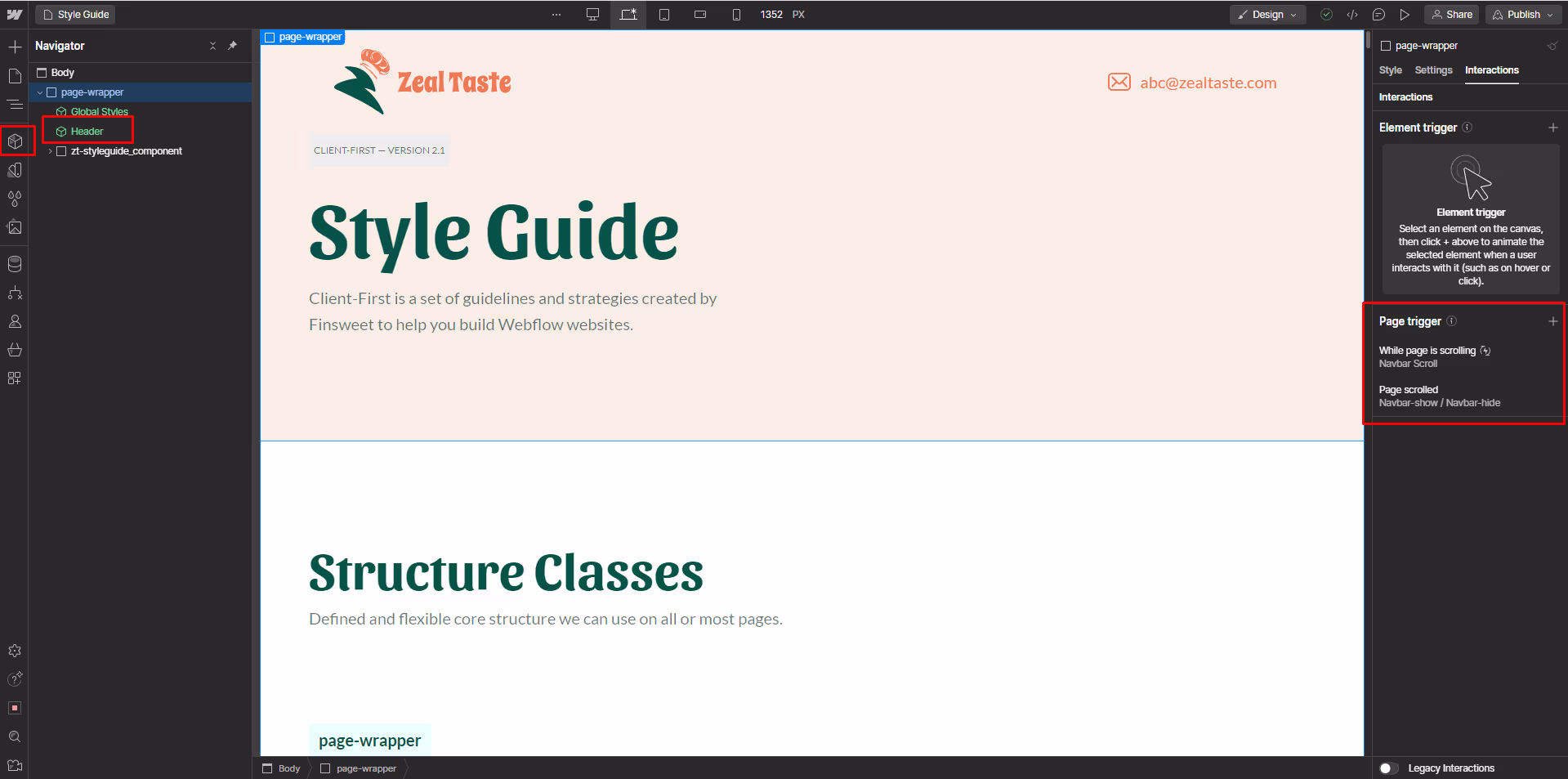Click the publish status checkmark icon

click(x=1327, y=15)
